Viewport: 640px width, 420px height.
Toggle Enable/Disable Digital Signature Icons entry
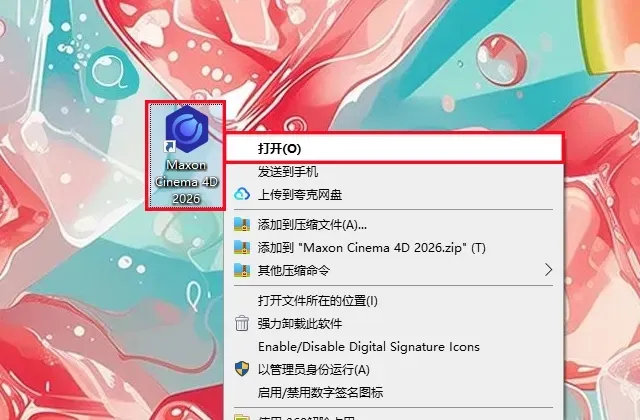point(369,347)
